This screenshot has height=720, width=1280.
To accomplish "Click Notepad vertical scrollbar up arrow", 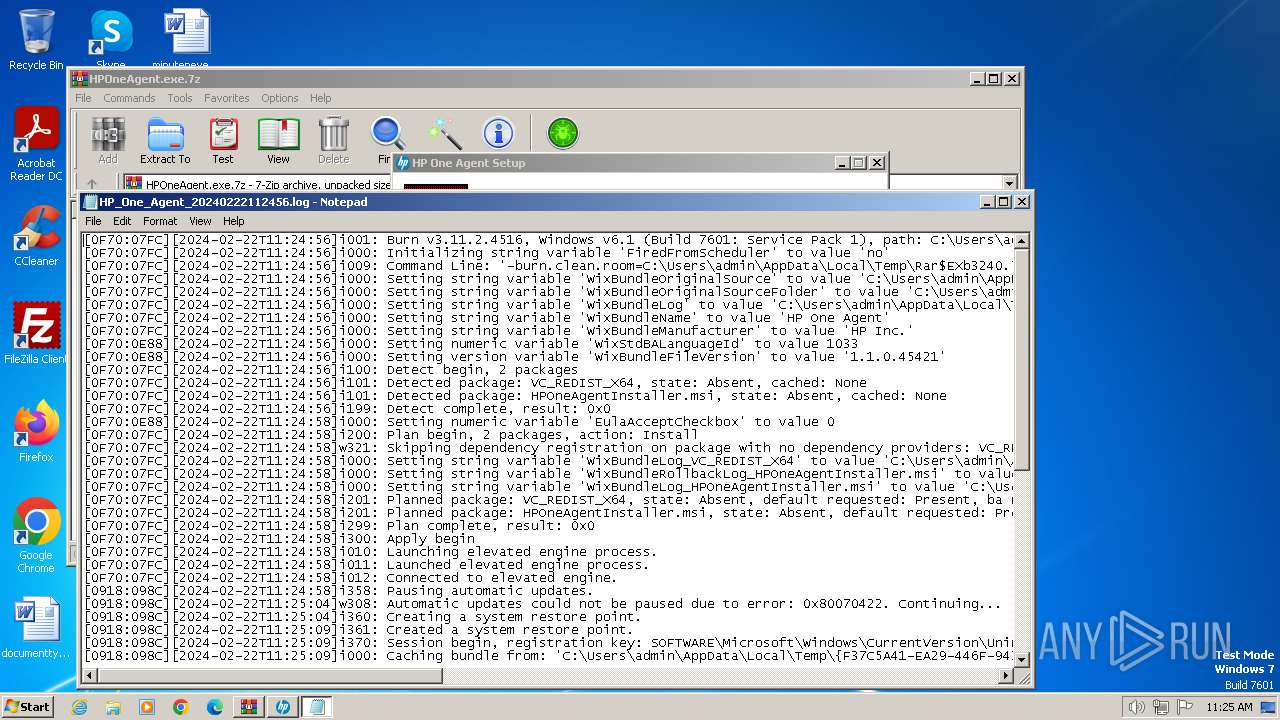I will [x=1022, y=241].
